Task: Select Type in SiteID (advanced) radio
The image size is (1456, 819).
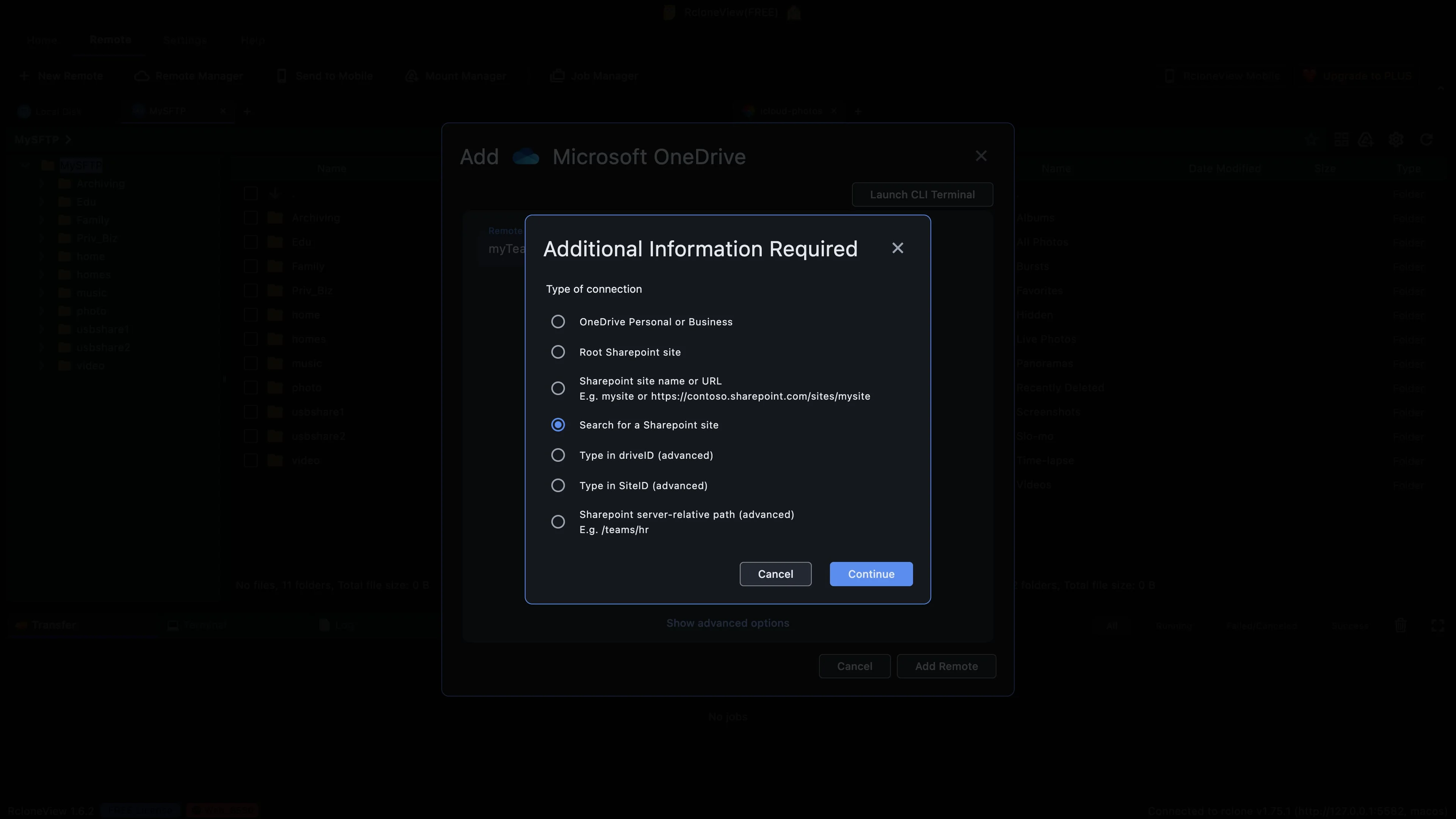Action: [557, 485]
